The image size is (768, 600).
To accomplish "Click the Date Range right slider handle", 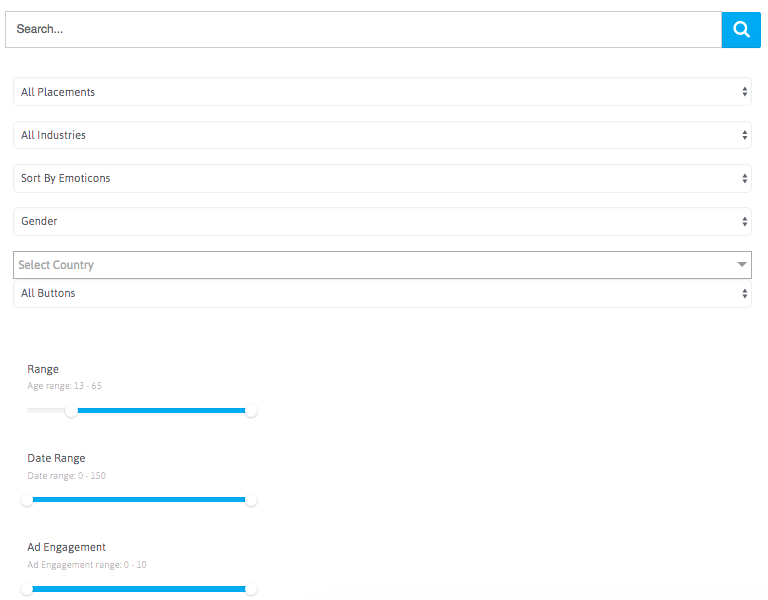I will click(251, 500).
